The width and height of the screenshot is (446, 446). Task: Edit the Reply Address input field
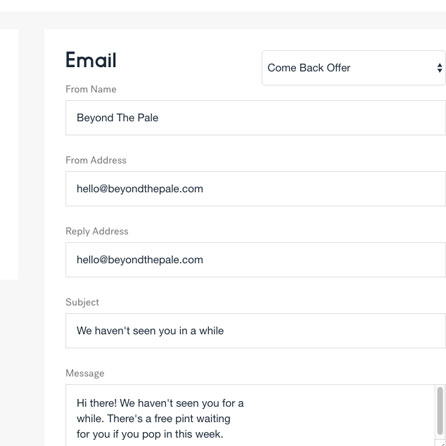click(x=255, y=260)
